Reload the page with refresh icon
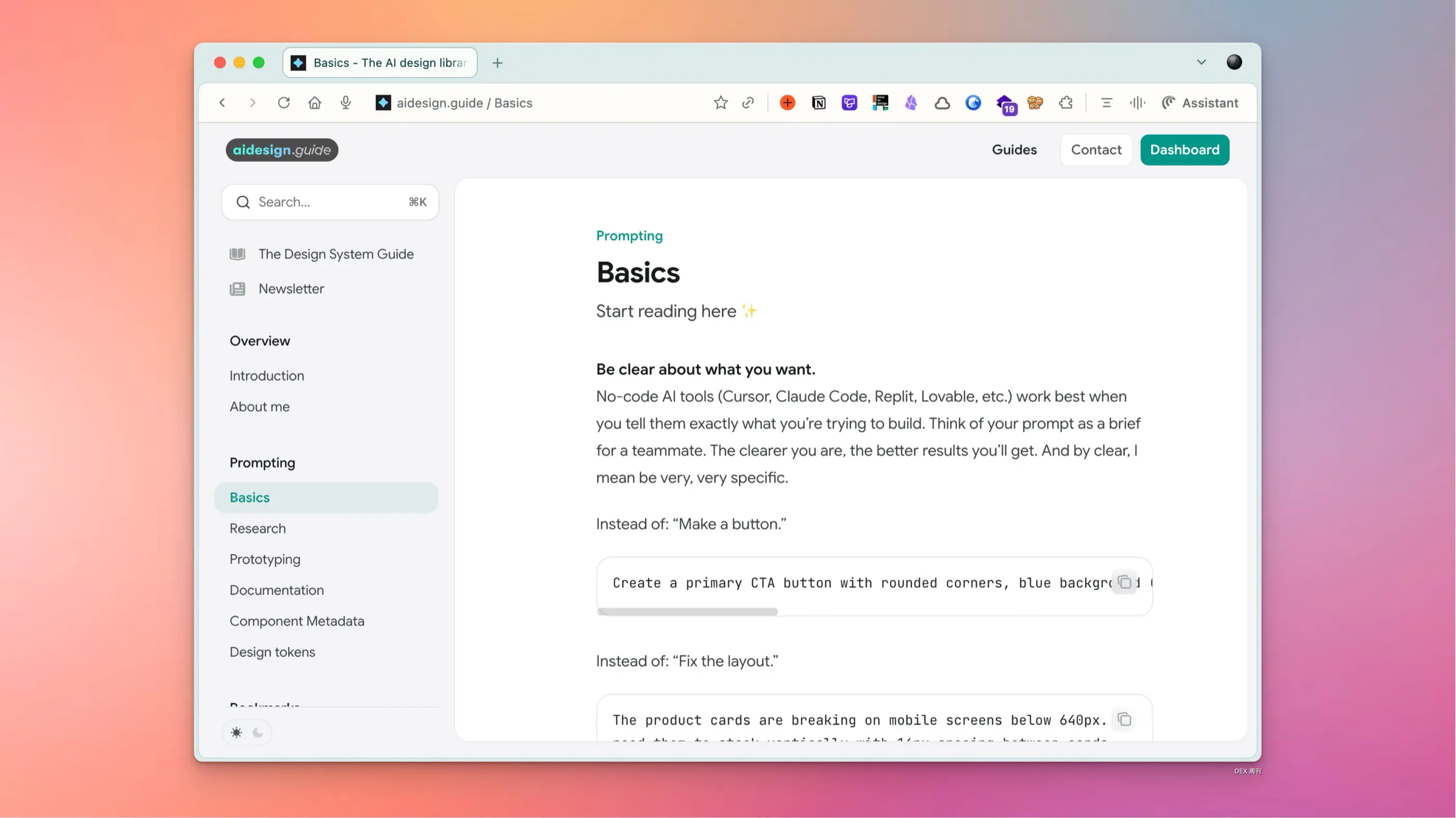This screenshot has height=818, width=1456. pyautogui.click(x=284, y=103)
